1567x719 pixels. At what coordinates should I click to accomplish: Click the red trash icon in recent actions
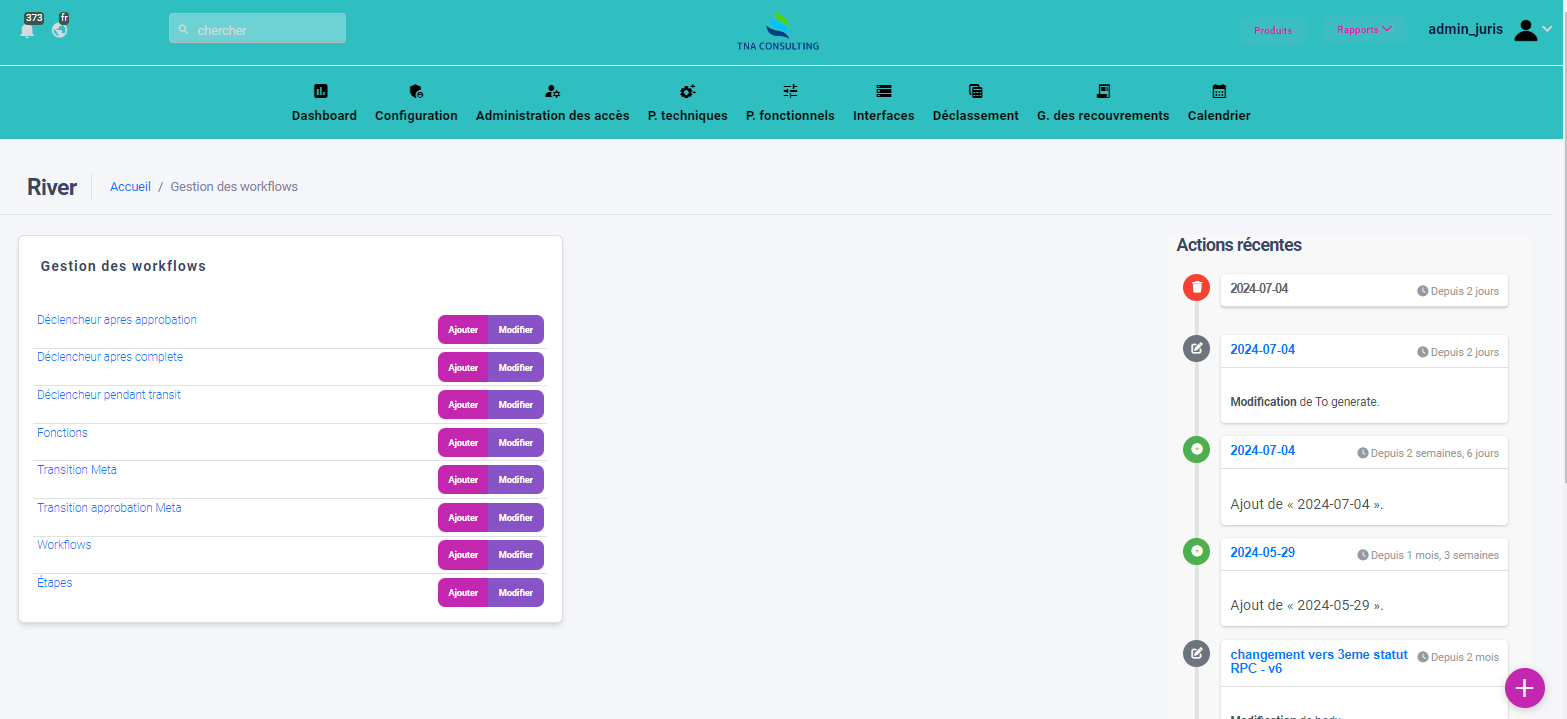[x=1196, y=288]
